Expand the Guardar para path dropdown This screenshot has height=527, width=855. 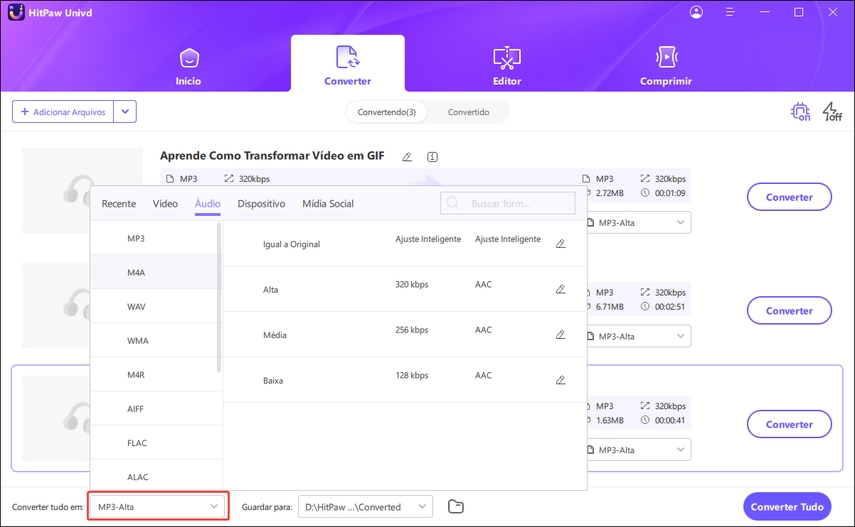tap(422, 507)
